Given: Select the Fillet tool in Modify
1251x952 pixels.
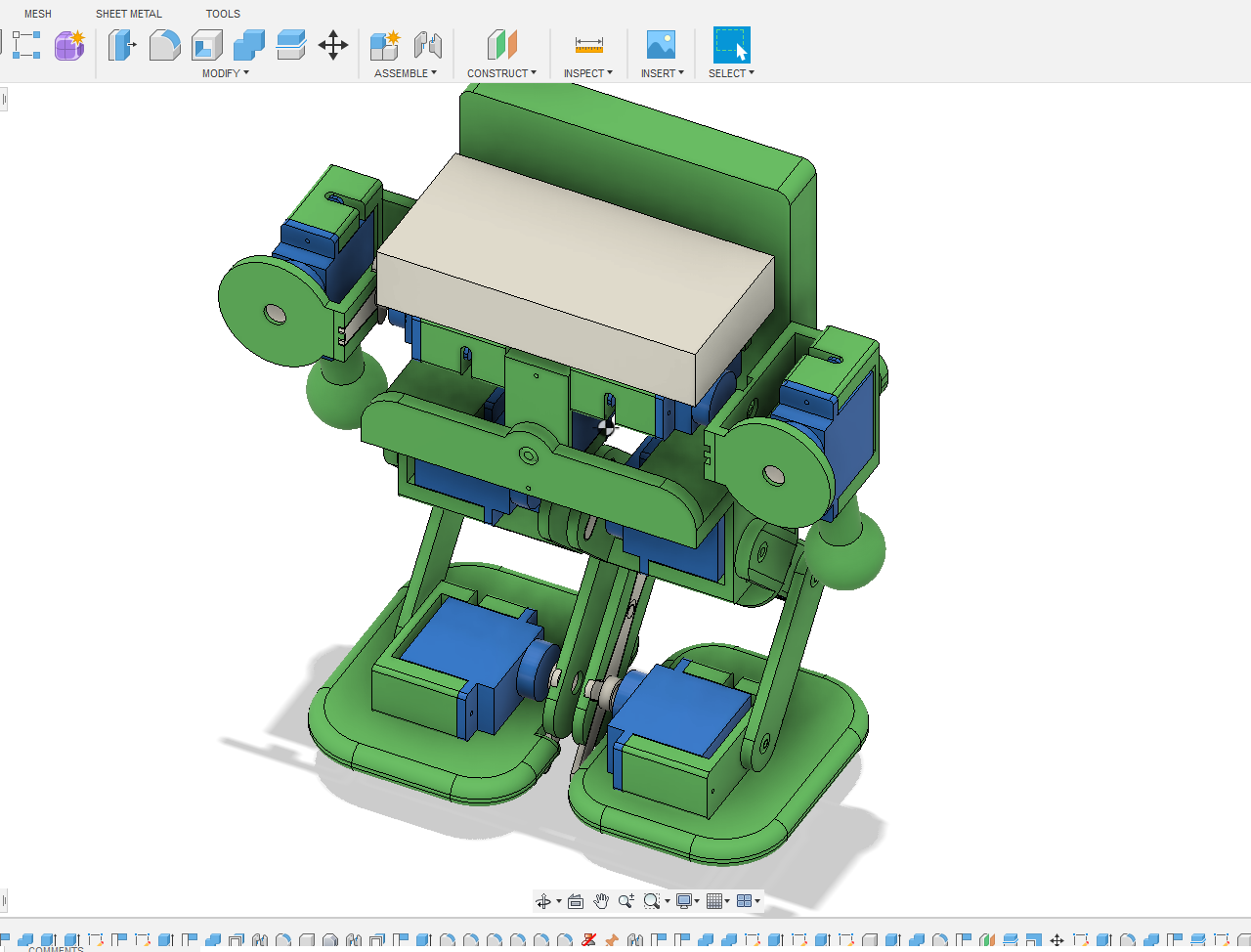Looking at the screenshot, I should (162, 45).
